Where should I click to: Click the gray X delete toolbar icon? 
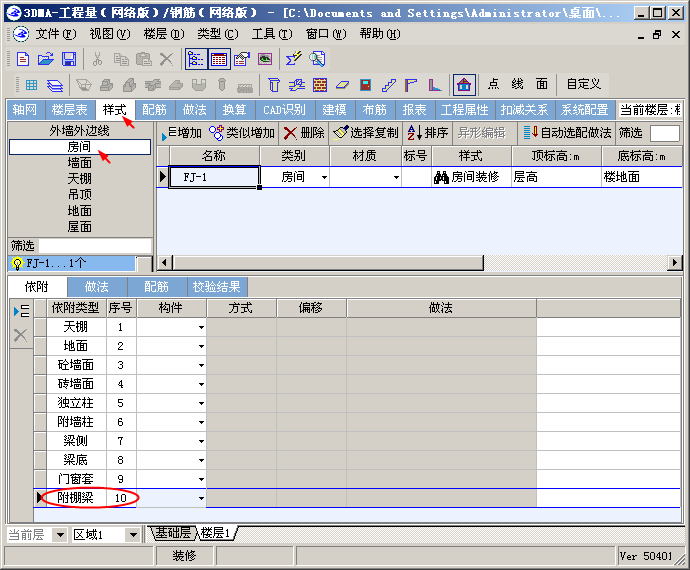click(166, 59)
